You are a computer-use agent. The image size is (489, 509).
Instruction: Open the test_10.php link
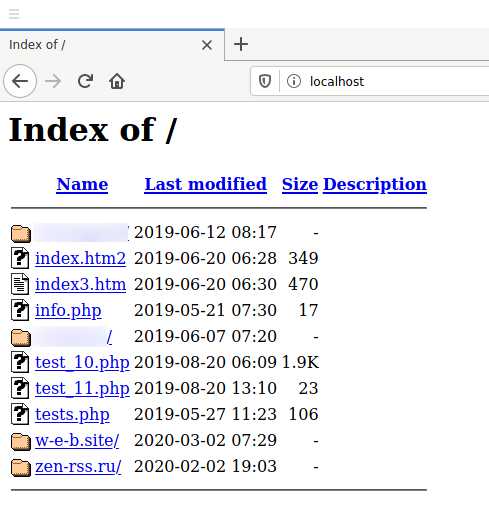point(82,362)
